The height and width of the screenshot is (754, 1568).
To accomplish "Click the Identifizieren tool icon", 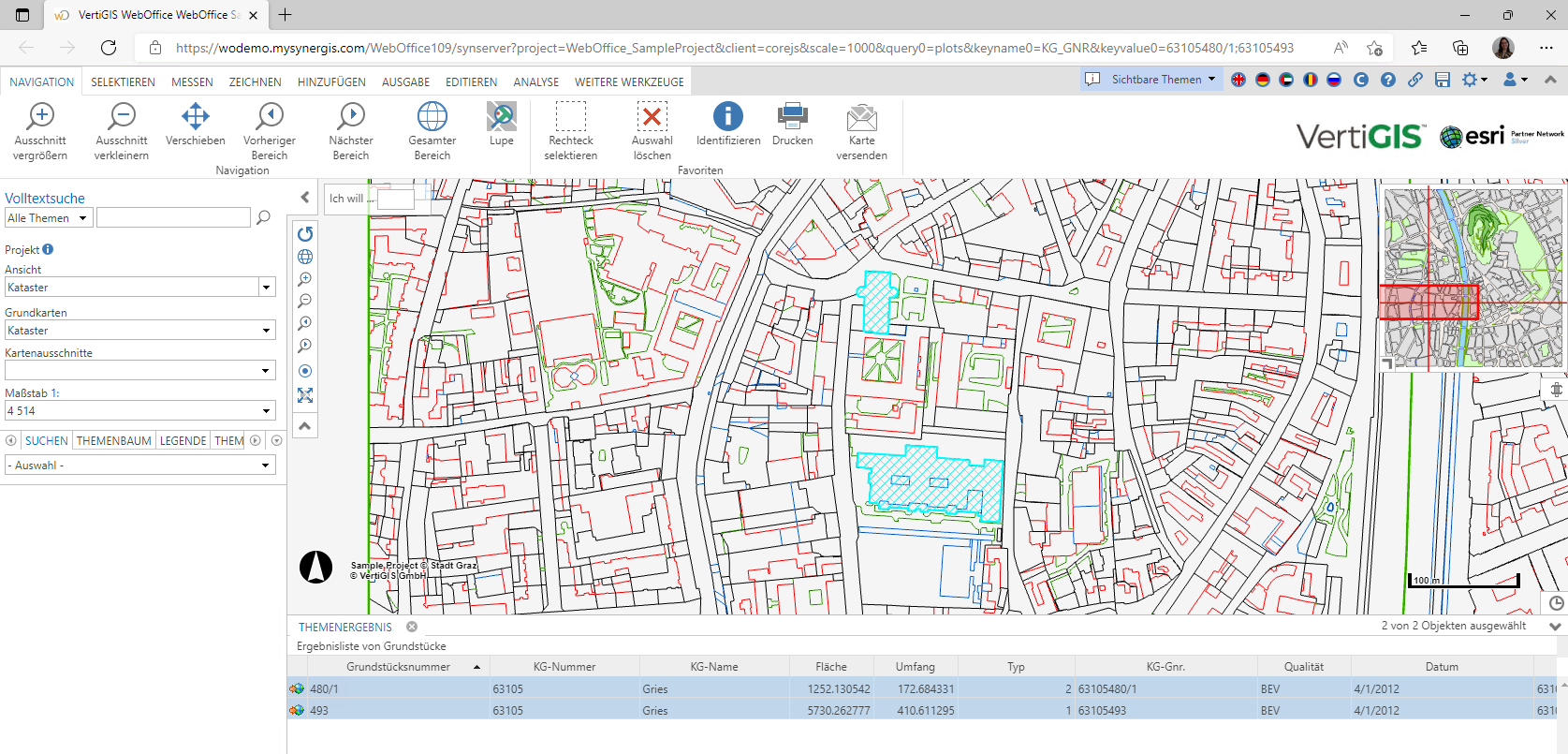I will coord(727,117).
